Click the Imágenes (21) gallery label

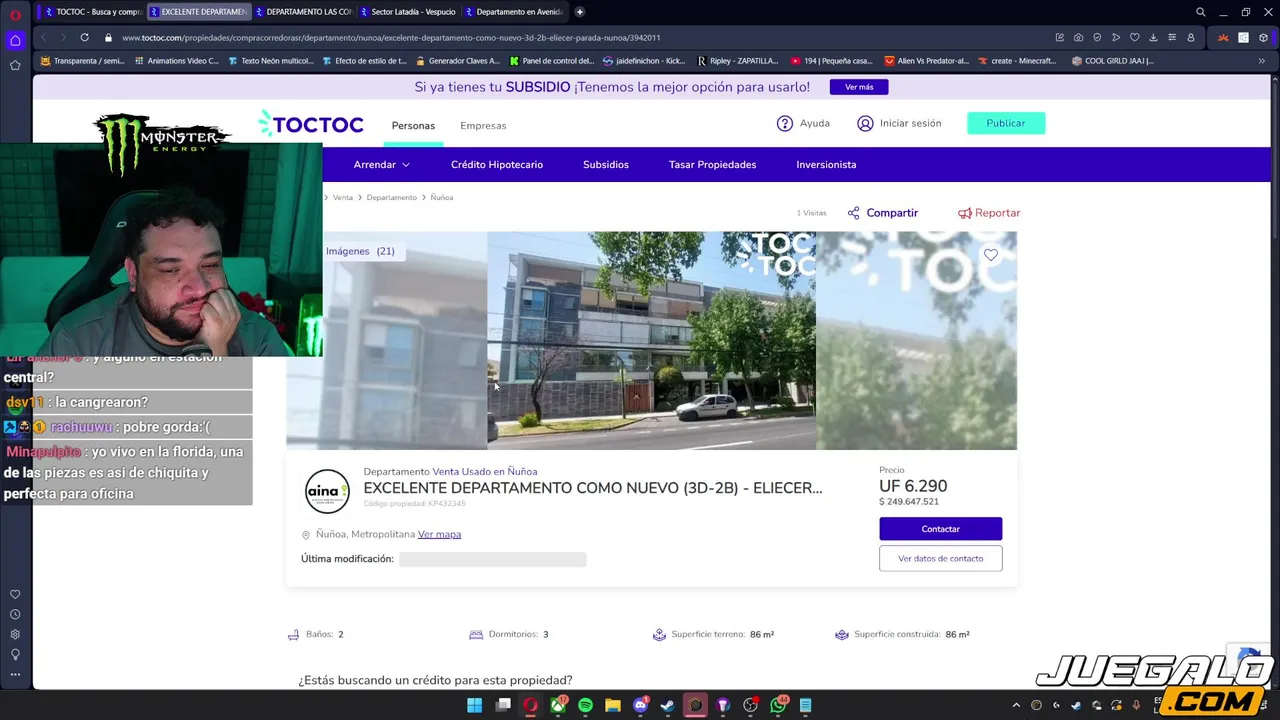click(x=360, y=251)
